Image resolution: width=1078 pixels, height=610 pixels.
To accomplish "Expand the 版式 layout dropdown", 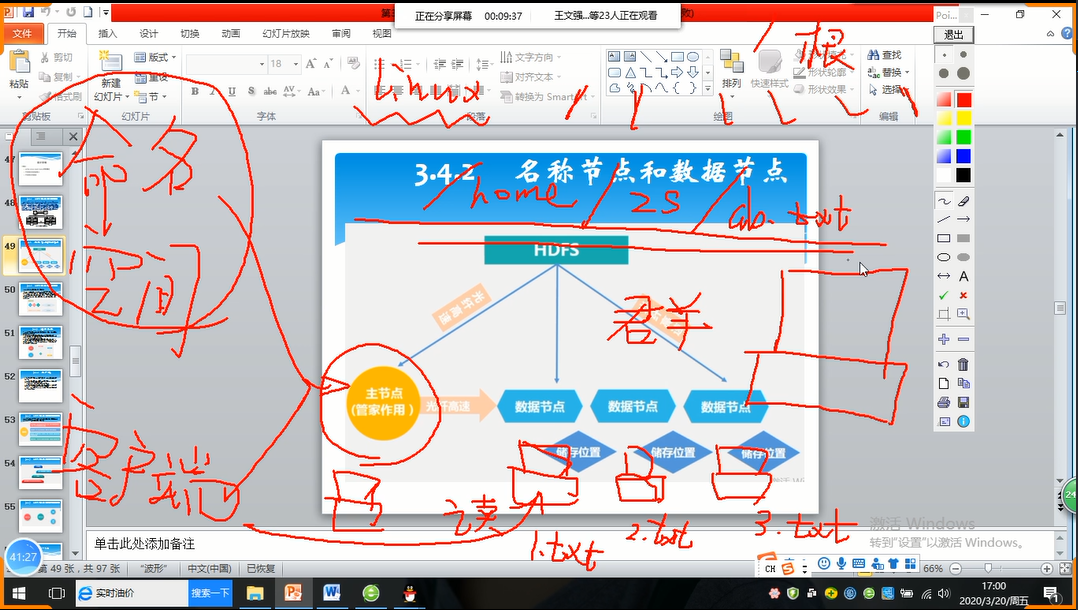I will point(157,58).
